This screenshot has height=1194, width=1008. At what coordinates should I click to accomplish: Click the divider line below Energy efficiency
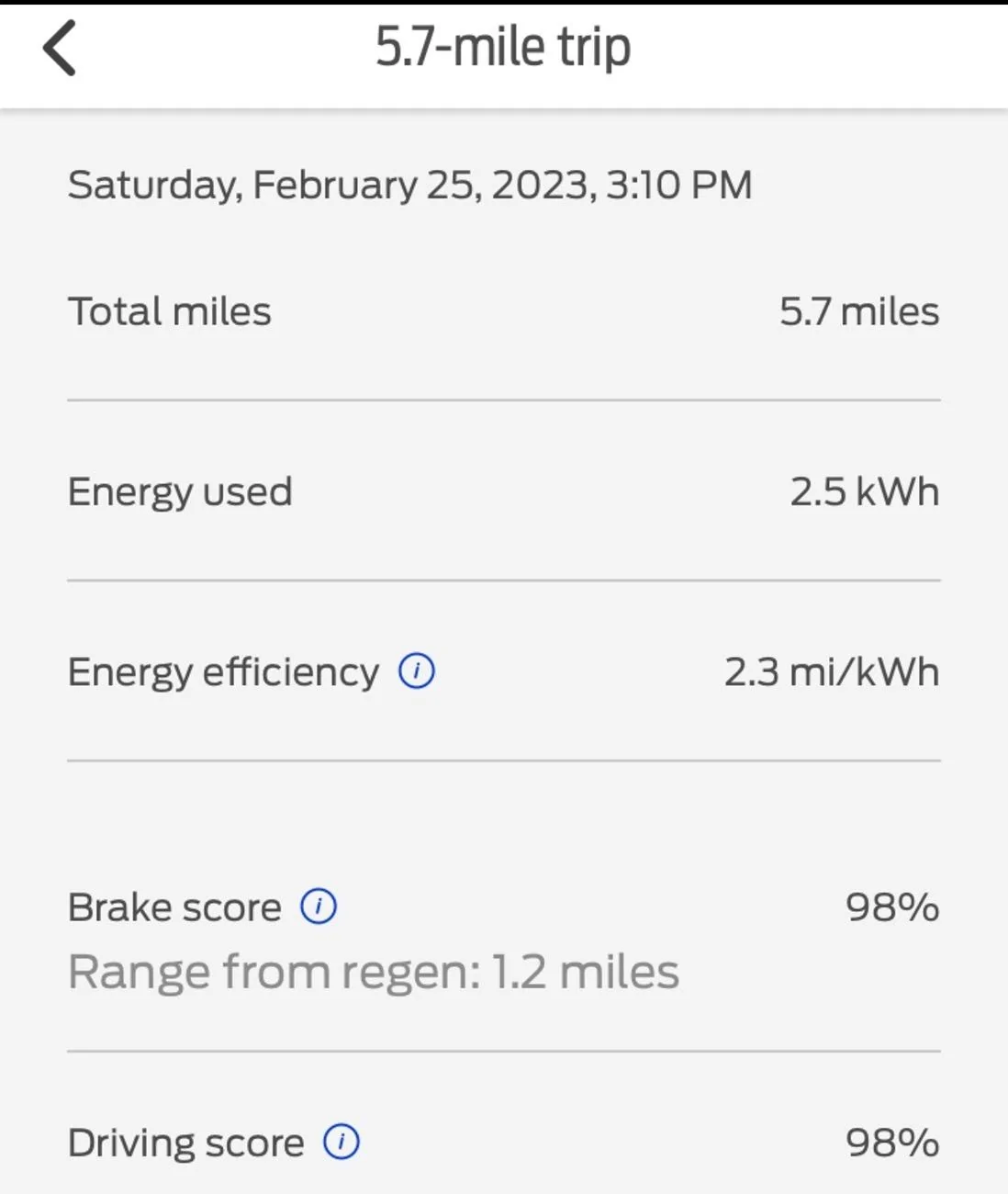tap(503, 760)
